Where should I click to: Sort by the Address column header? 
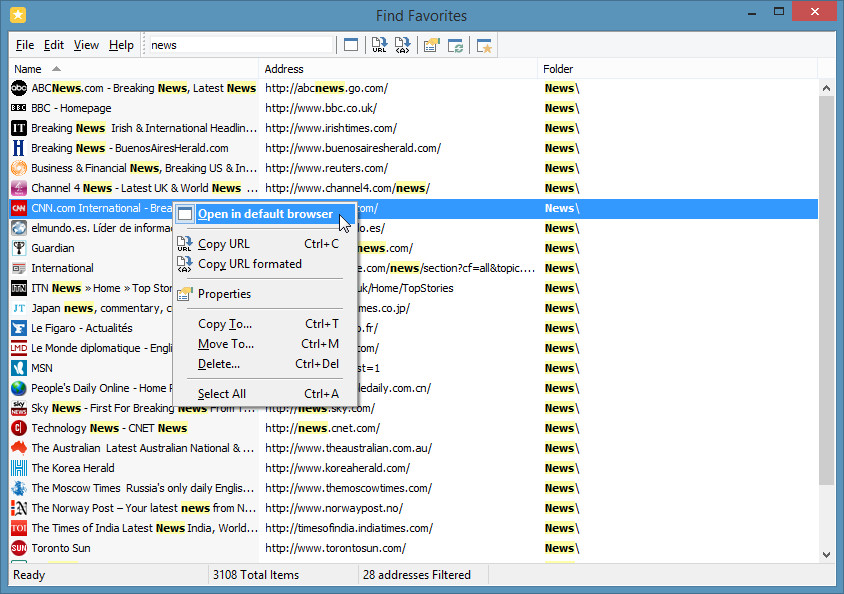coord(398,69)
